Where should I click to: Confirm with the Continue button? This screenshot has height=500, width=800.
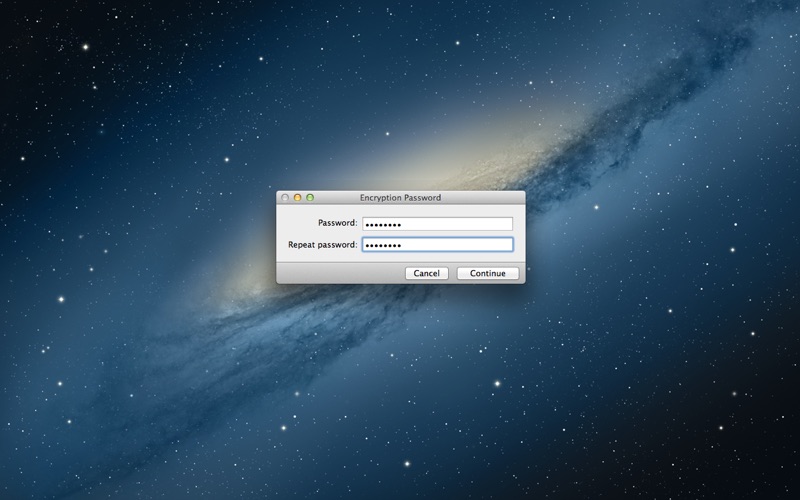(x=488, y=273)
